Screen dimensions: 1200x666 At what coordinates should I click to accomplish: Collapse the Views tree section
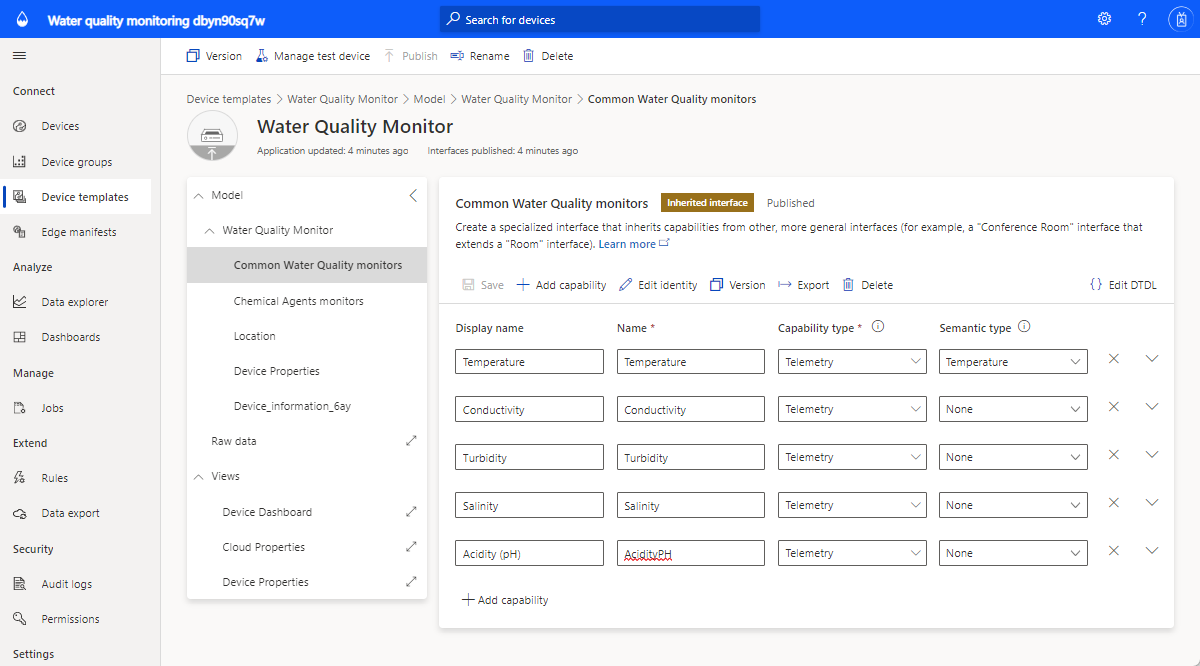click(198, 477)
